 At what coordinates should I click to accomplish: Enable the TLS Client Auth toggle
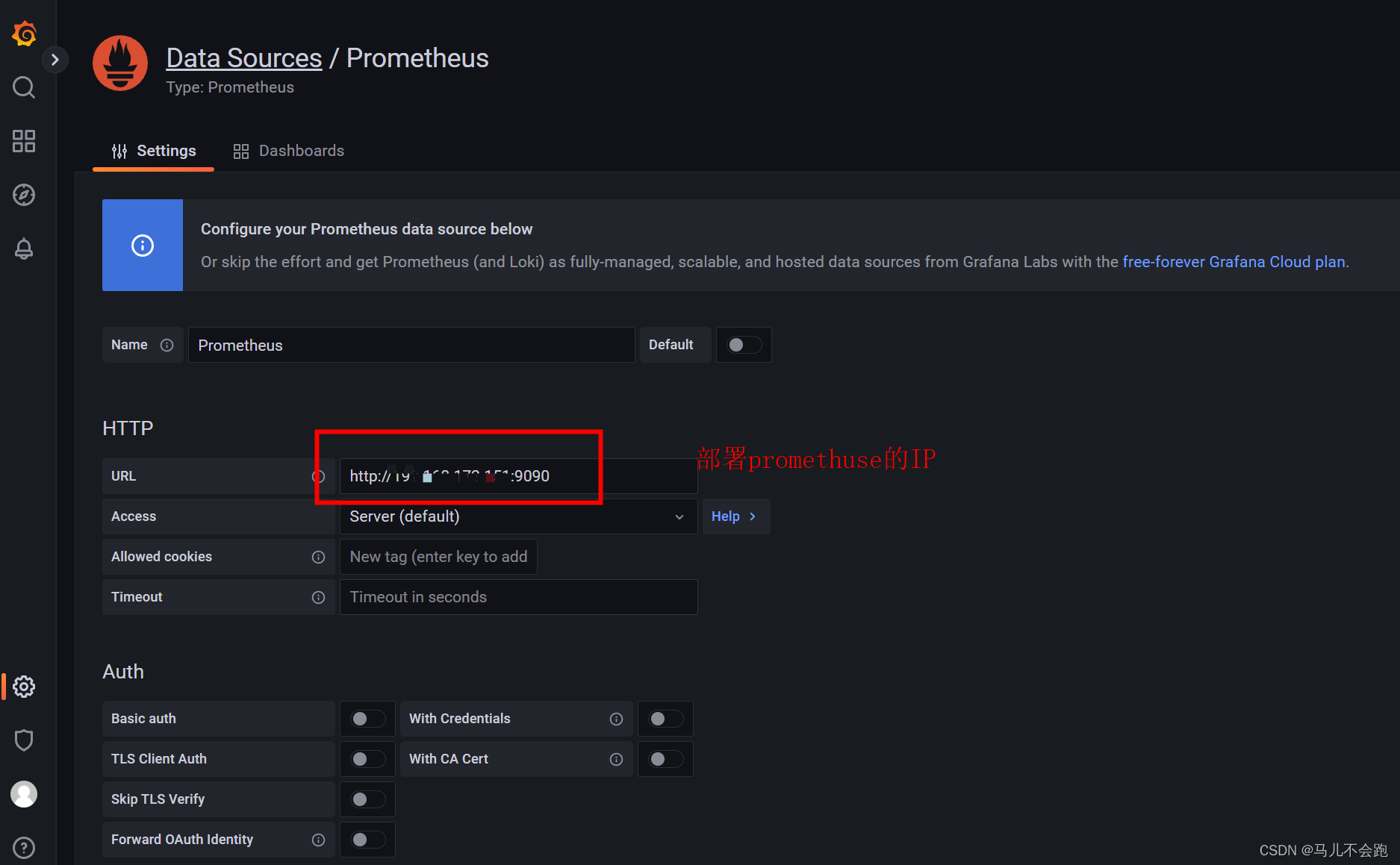368,759
